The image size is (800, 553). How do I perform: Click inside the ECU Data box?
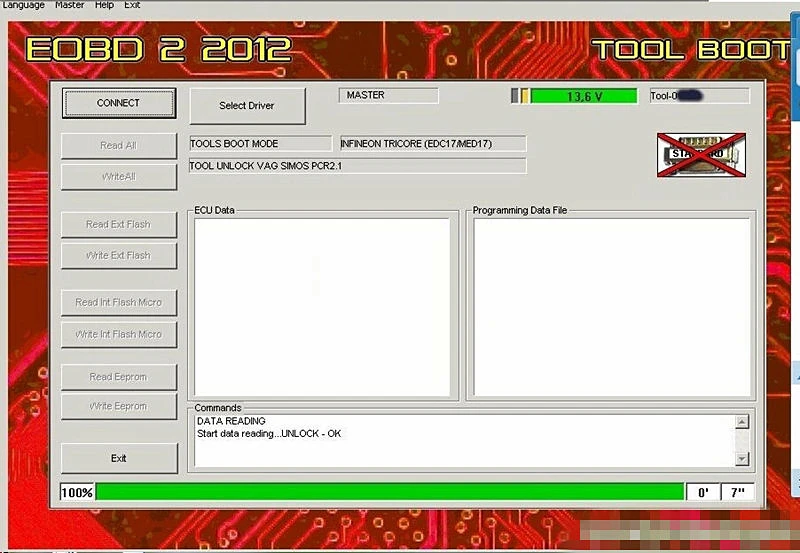click(322, 308)
